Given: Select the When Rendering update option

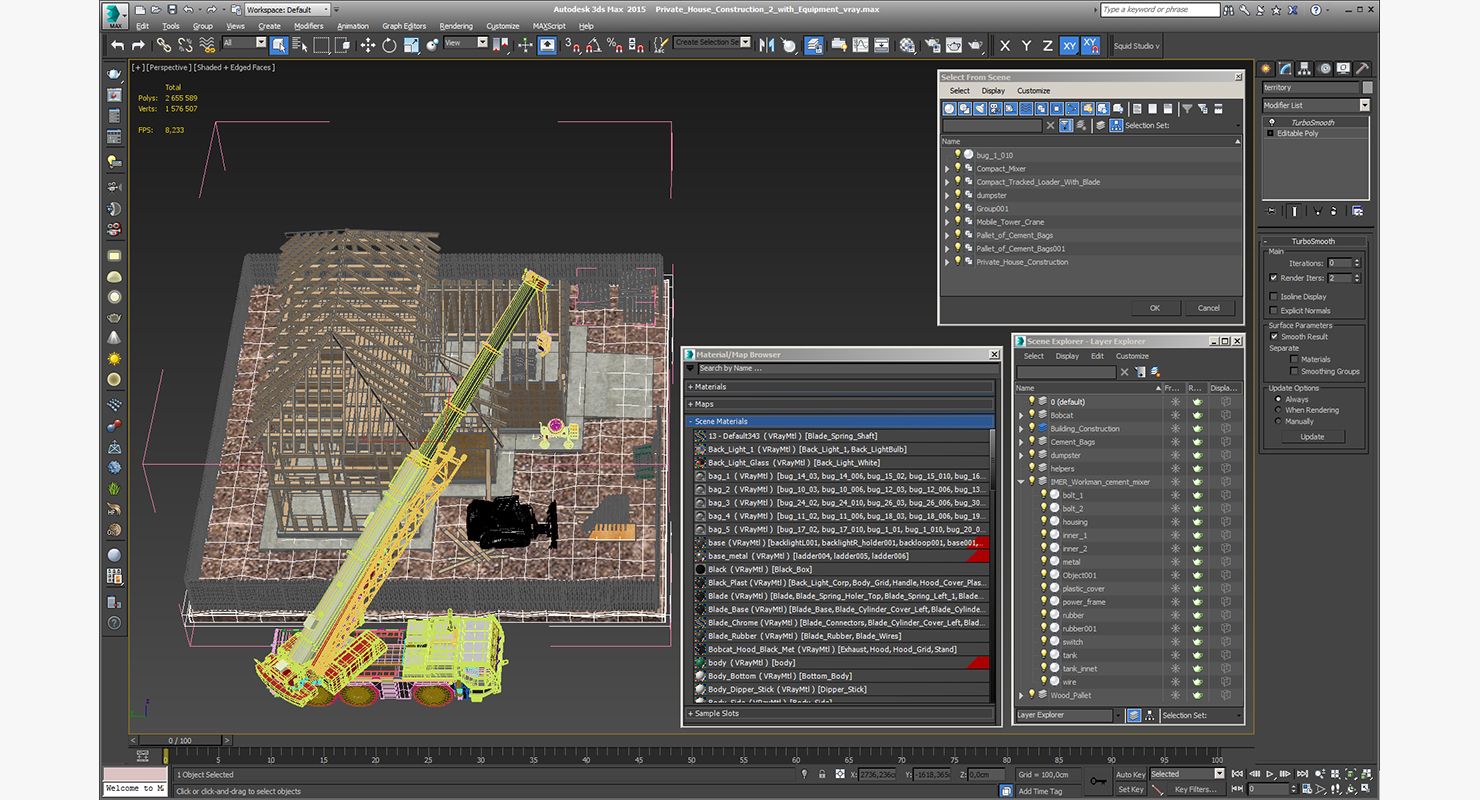Looking at the screenshot, I should click(1278, 410).
